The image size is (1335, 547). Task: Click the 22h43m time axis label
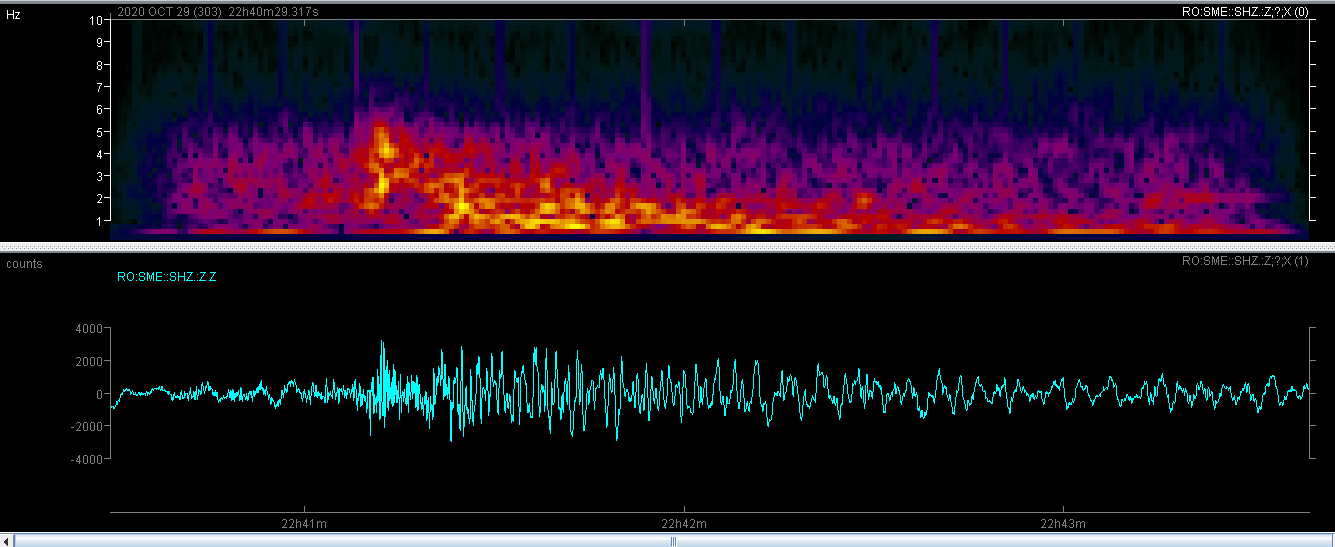point(1063,523)
